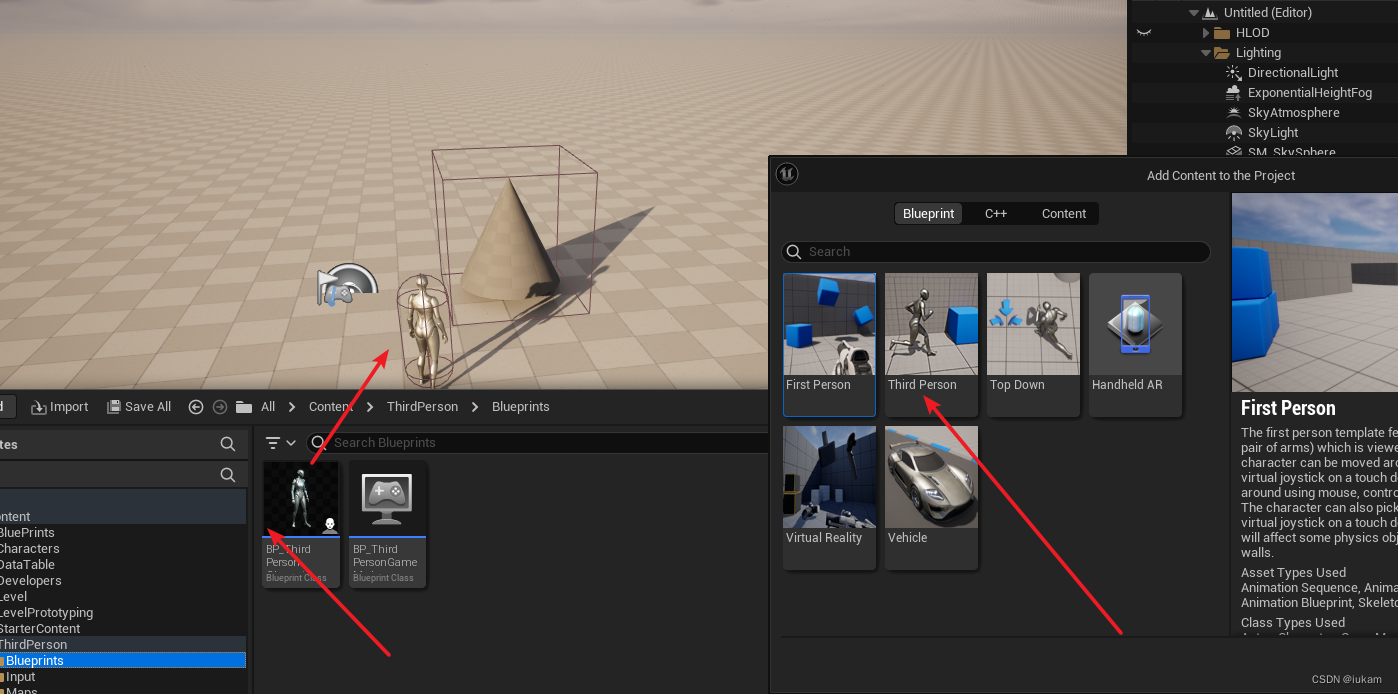
Task: Select ExponentialHeightFog label in the Outliner
Action: pos(1310,93)
